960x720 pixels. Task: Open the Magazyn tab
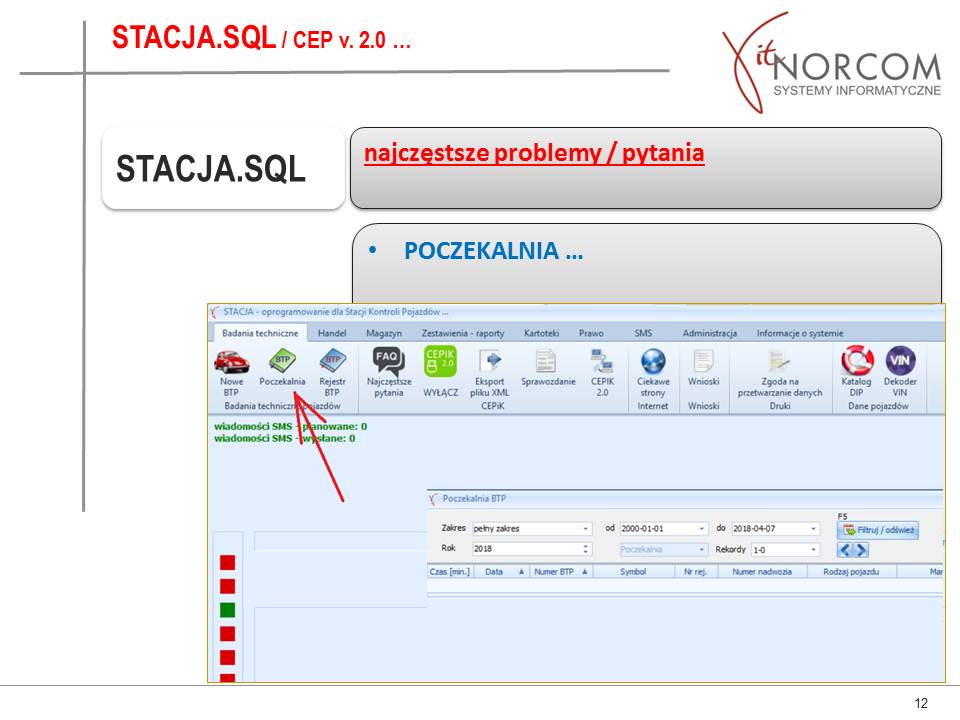384,333
